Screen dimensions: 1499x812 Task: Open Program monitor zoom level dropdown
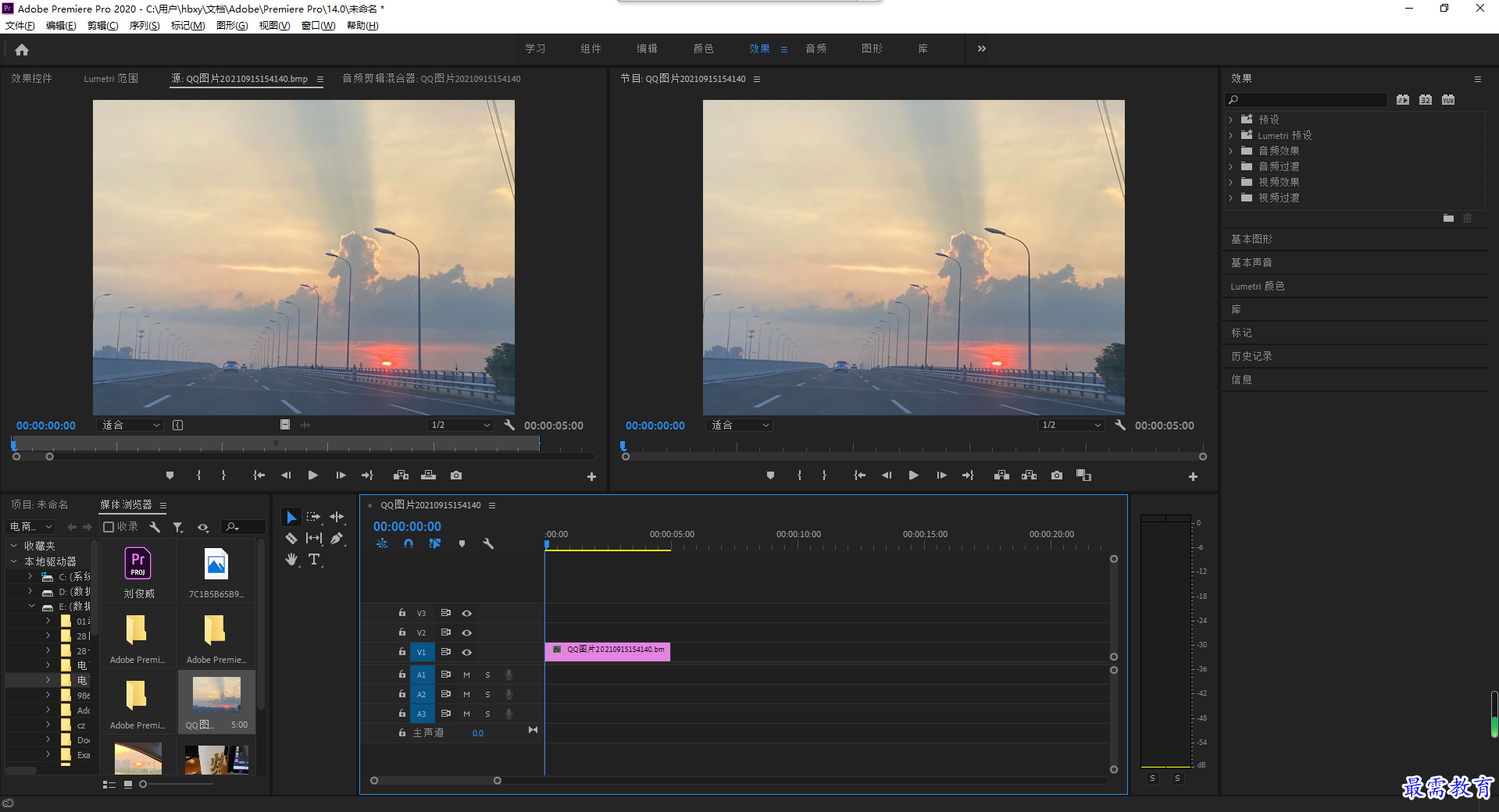pyautogui.click(x=740, y=425)
